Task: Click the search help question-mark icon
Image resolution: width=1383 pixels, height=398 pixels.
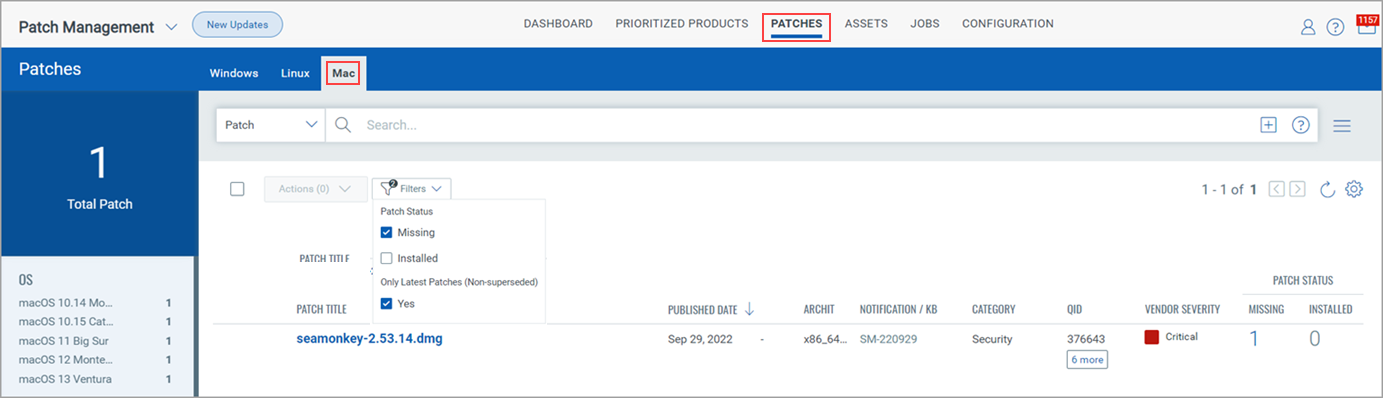Action: pos(1301,125)
